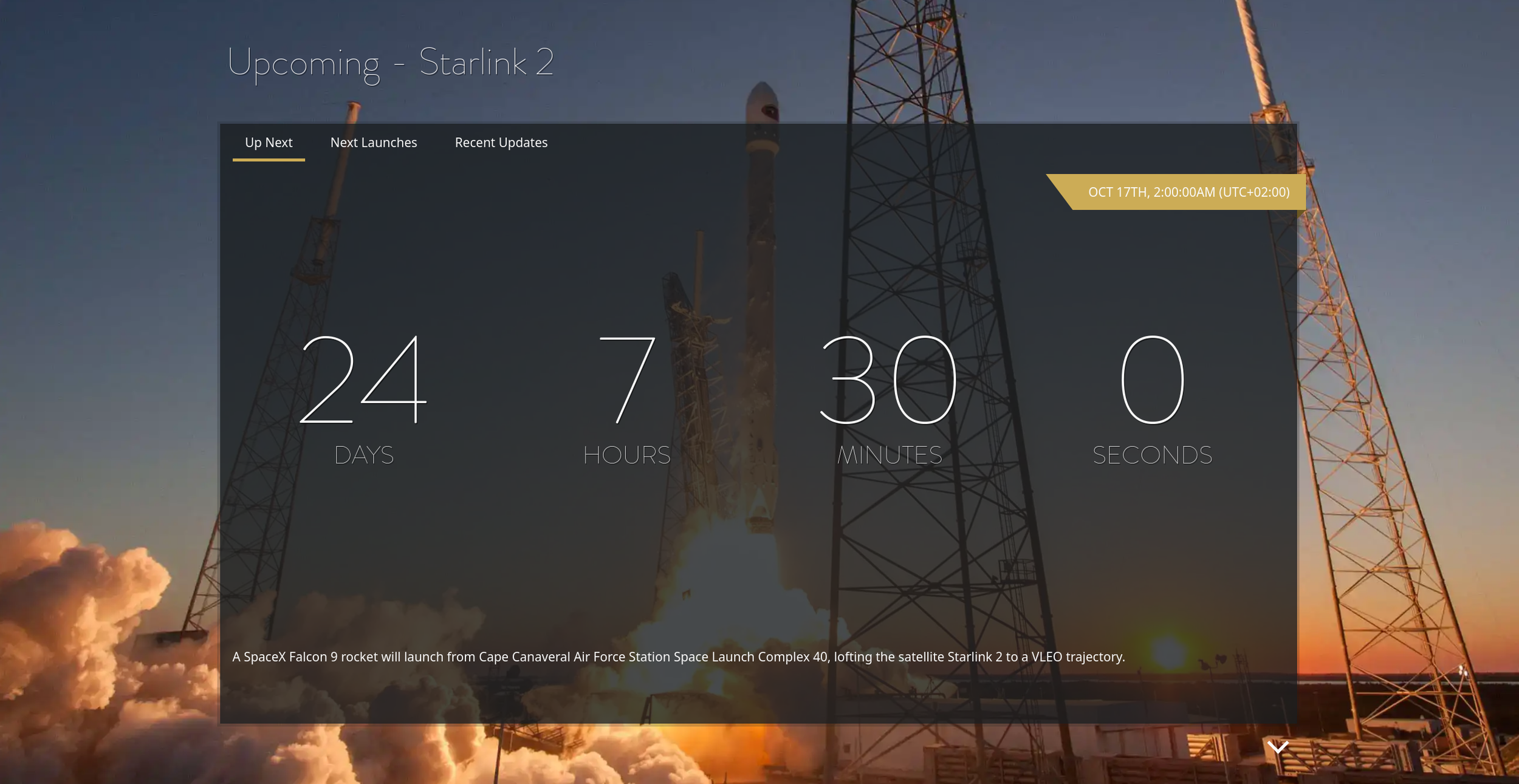Click the 7 hours countdown number
This screenshot has width=1519, height=784.
(626, 380)
